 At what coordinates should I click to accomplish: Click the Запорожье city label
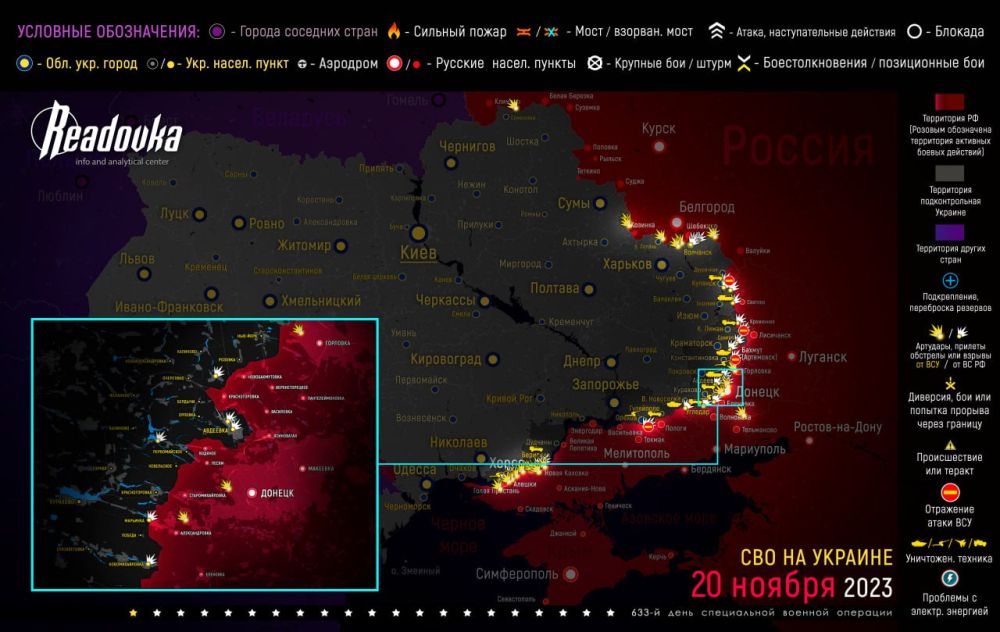[x=605, y=385]
